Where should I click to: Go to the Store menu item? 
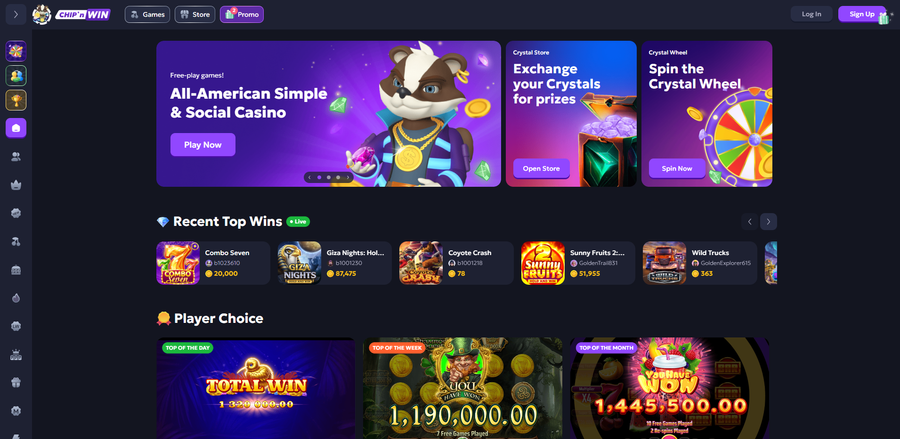point(195,14)
